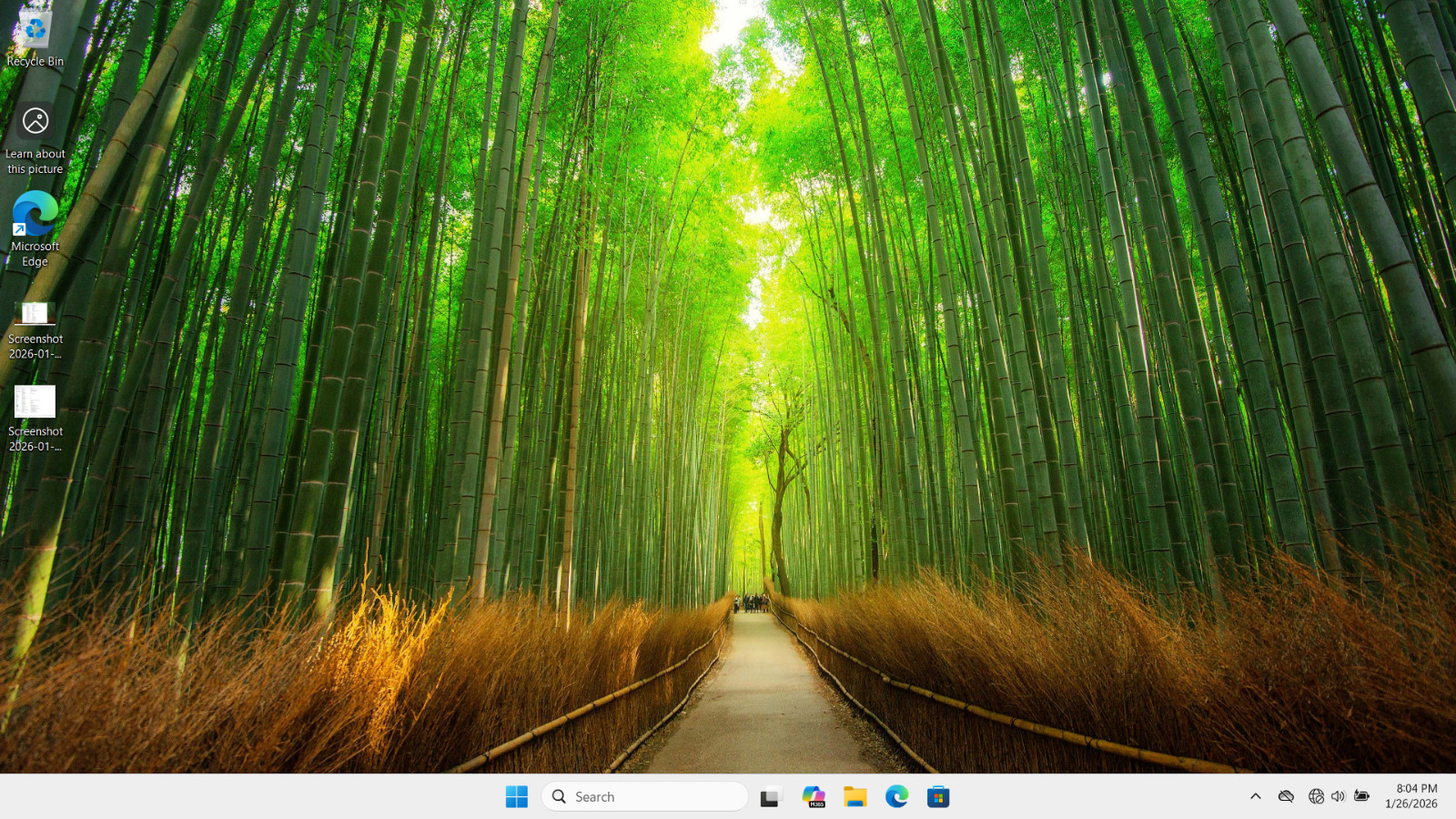Select the Microsoft Edge desktop shortcut

click(35, 229)
